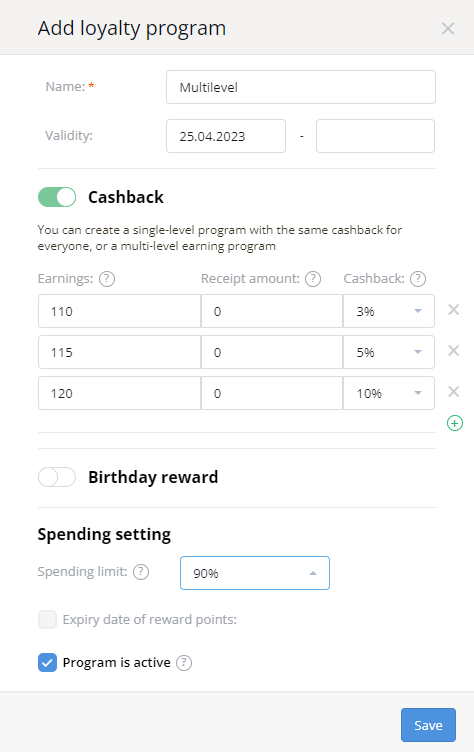Close the Add loyalty program dialog
The height and width of the screenshot is (752, 474).
(x=448, y=29)
